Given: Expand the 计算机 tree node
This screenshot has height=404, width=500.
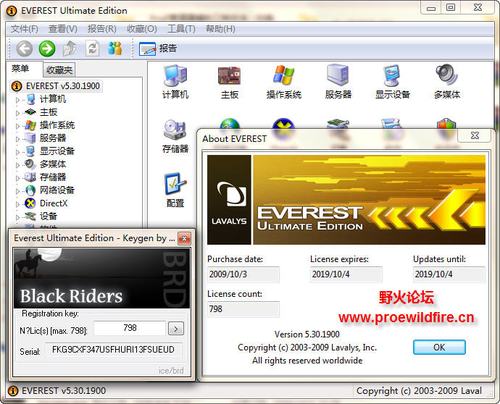Looking at the screenshot, I should 18,99.
